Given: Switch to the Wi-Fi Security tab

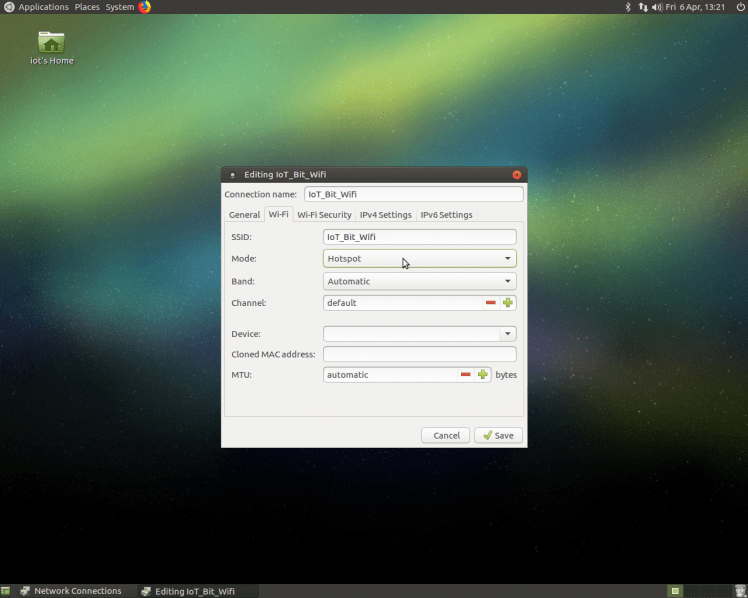Looking at the screenshot, I should pos(324,215).
